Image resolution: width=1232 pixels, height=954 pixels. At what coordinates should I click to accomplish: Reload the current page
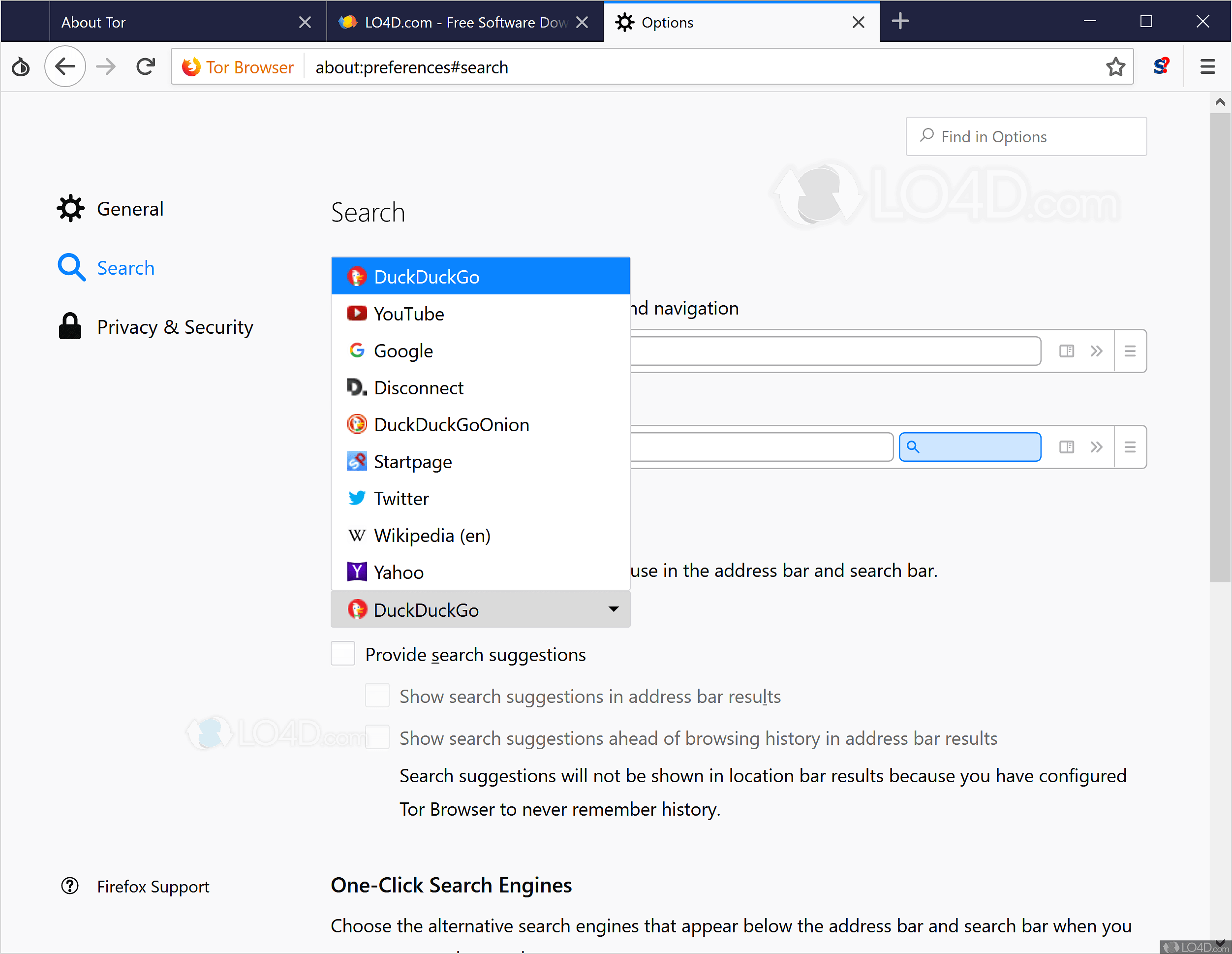pos(145,66)
